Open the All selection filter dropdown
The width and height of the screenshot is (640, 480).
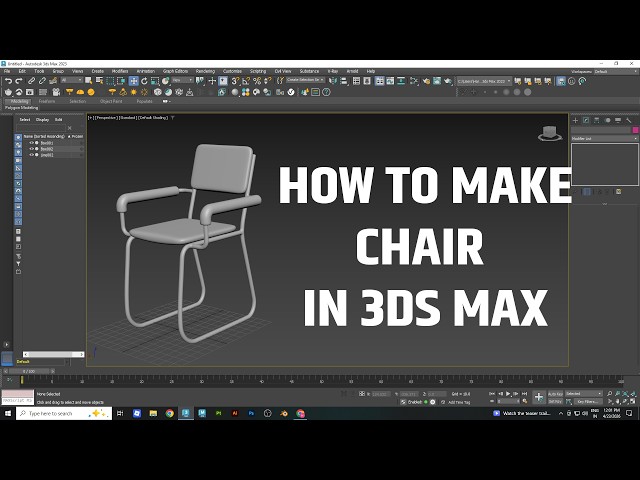(72, 80)
